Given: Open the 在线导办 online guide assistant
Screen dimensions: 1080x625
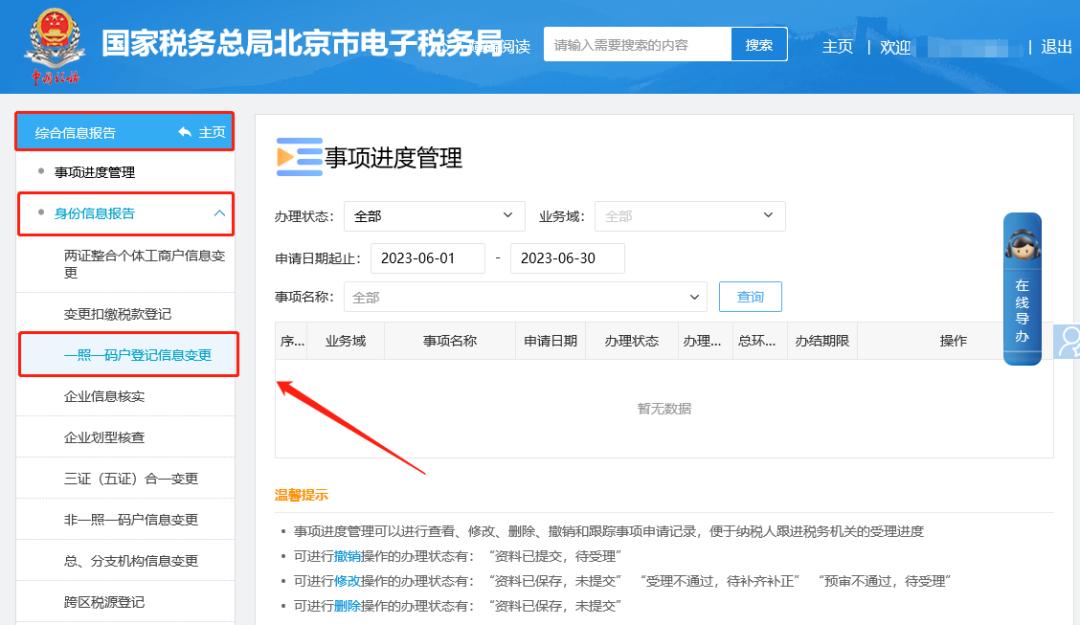Looking at the screenshot, I should point(1021,295).
